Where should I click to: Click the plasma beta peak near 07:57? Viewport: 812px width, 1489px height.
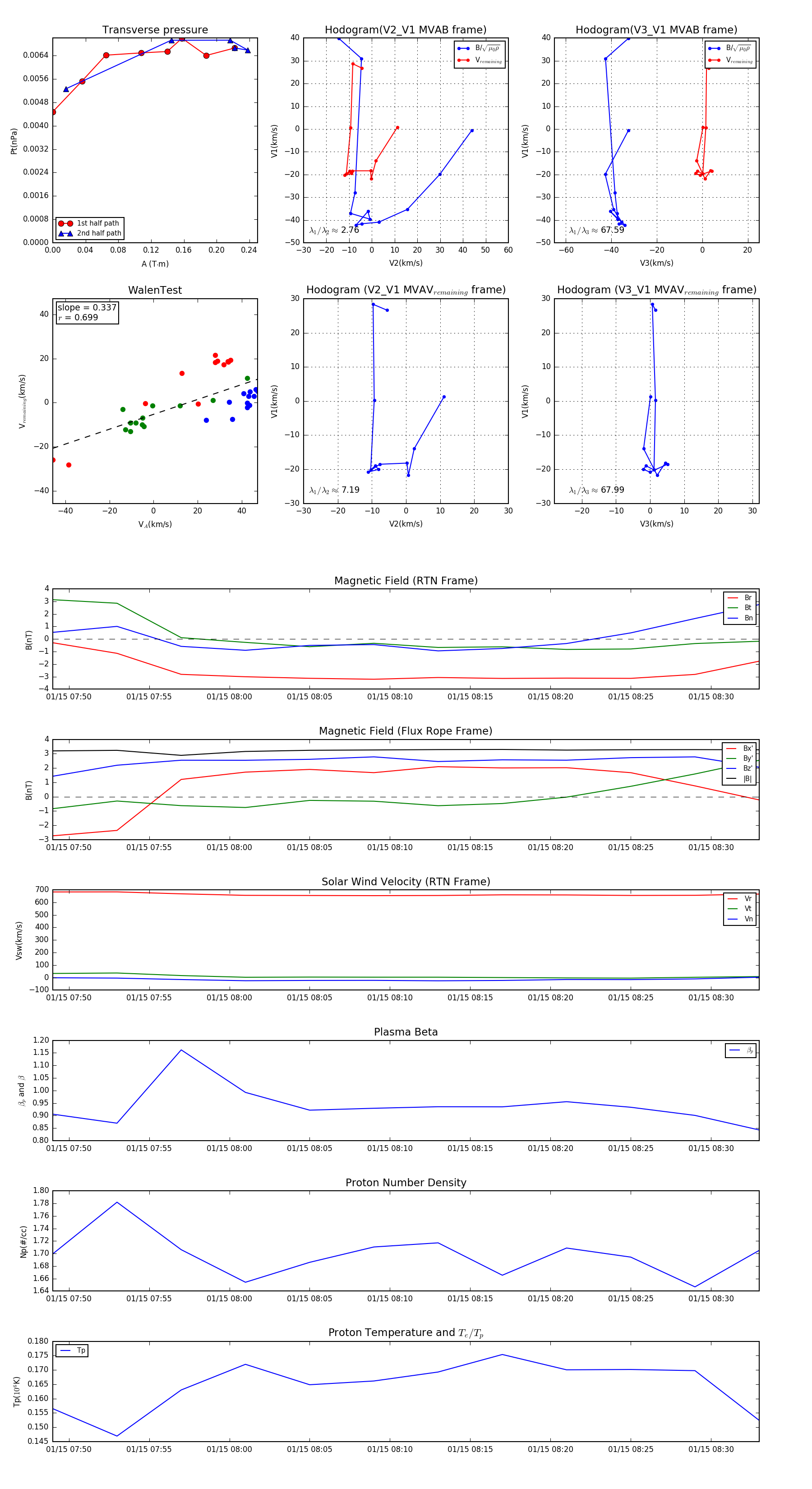click(x=181, y=1050)
